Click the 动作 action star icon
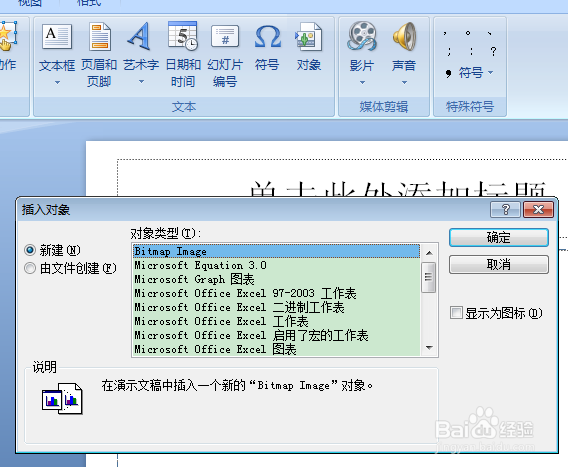The image size is (568, 467). pyautogui.click(x=8, y=36)
